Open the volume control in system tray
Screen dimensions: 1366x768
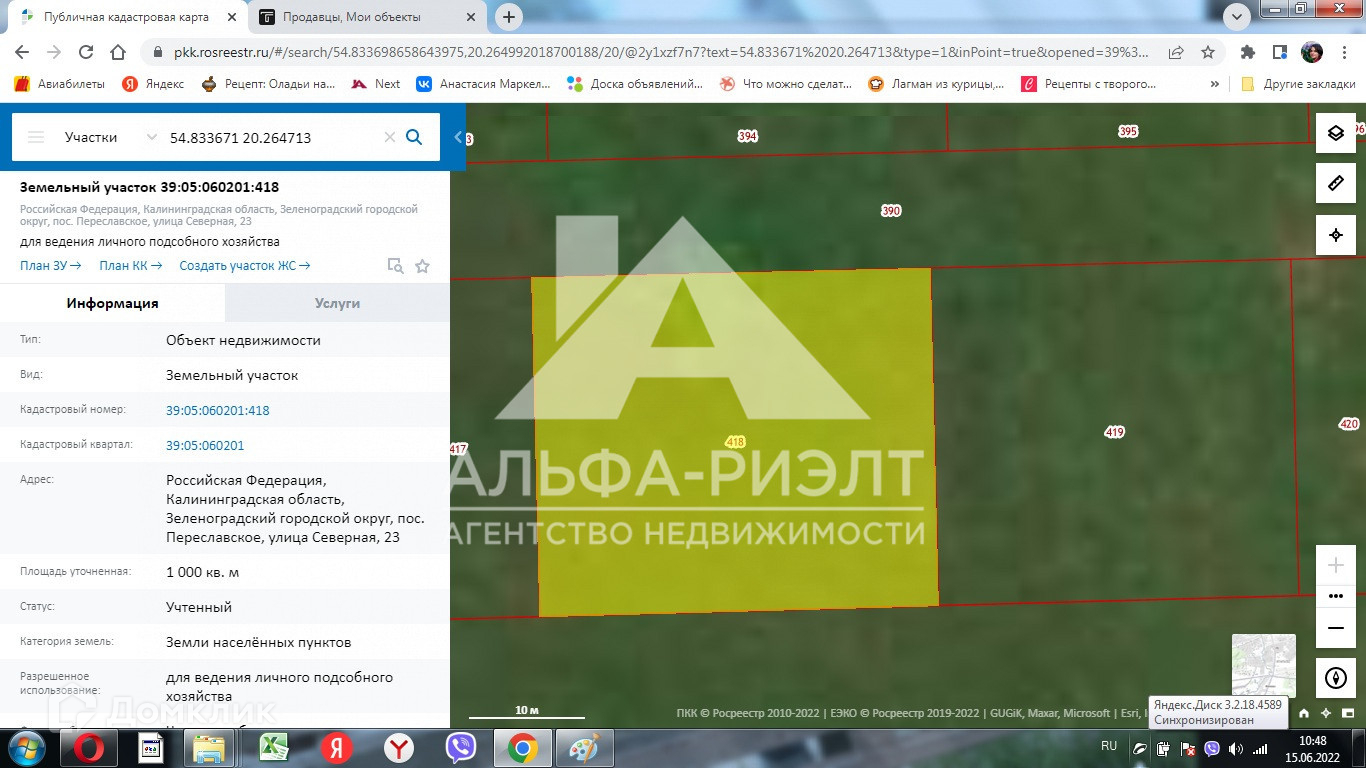[1236, 748]
